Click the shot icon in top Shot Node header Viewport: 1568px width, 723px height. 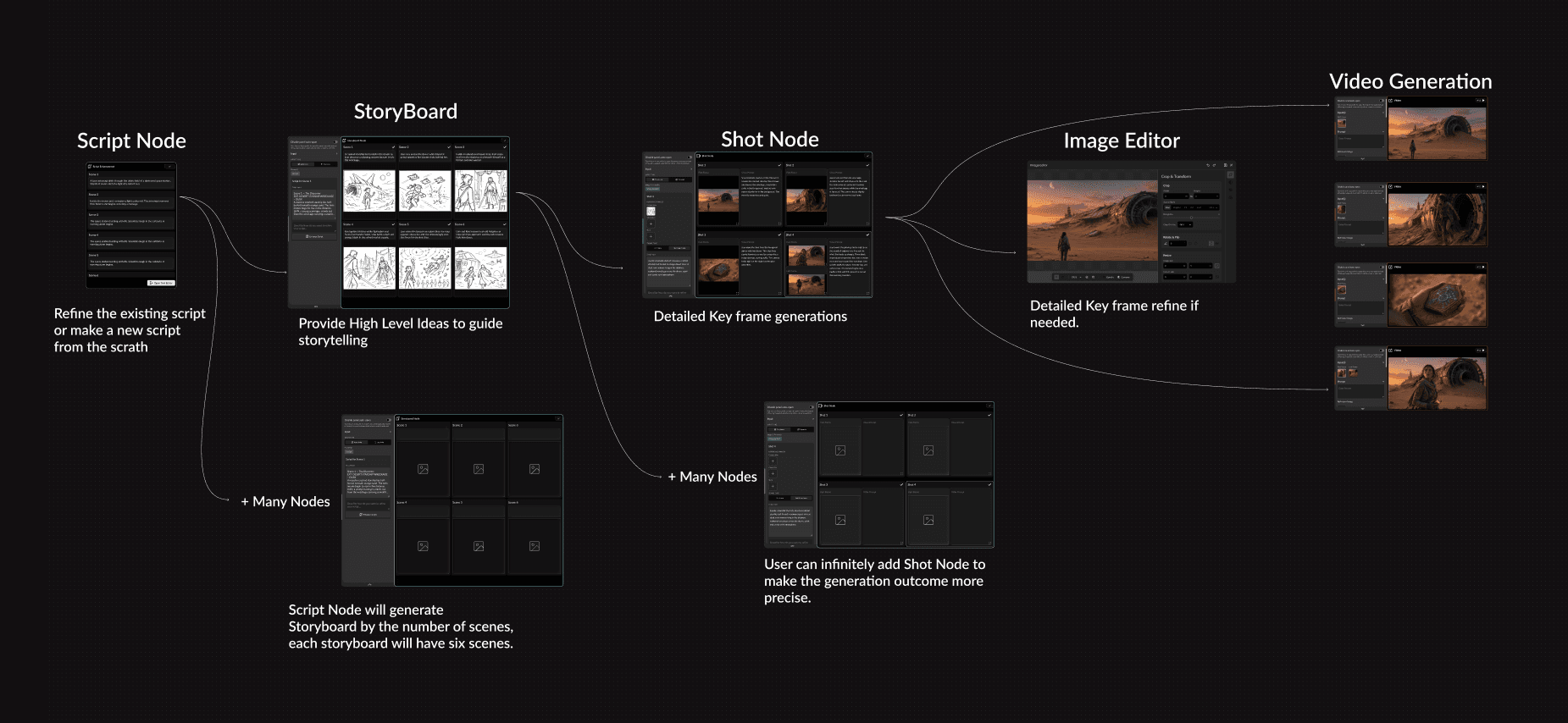tap(698, 156)
